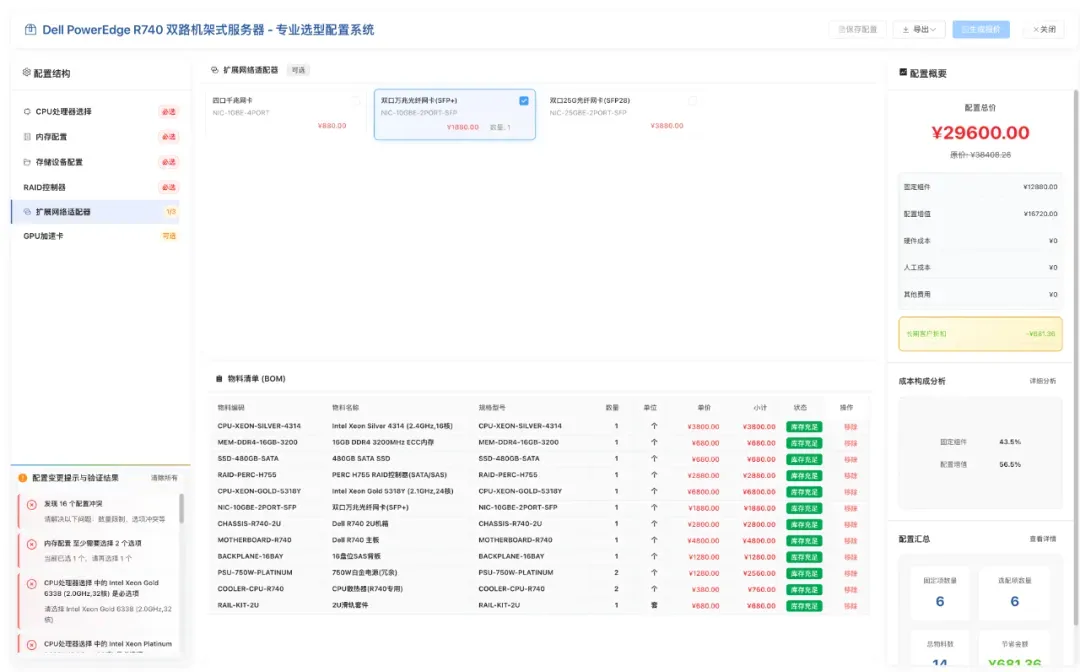This screenshot has width=1080, height=672.
Task: Click the download icon in the 导出 button
Action: [x=906, y=30]
